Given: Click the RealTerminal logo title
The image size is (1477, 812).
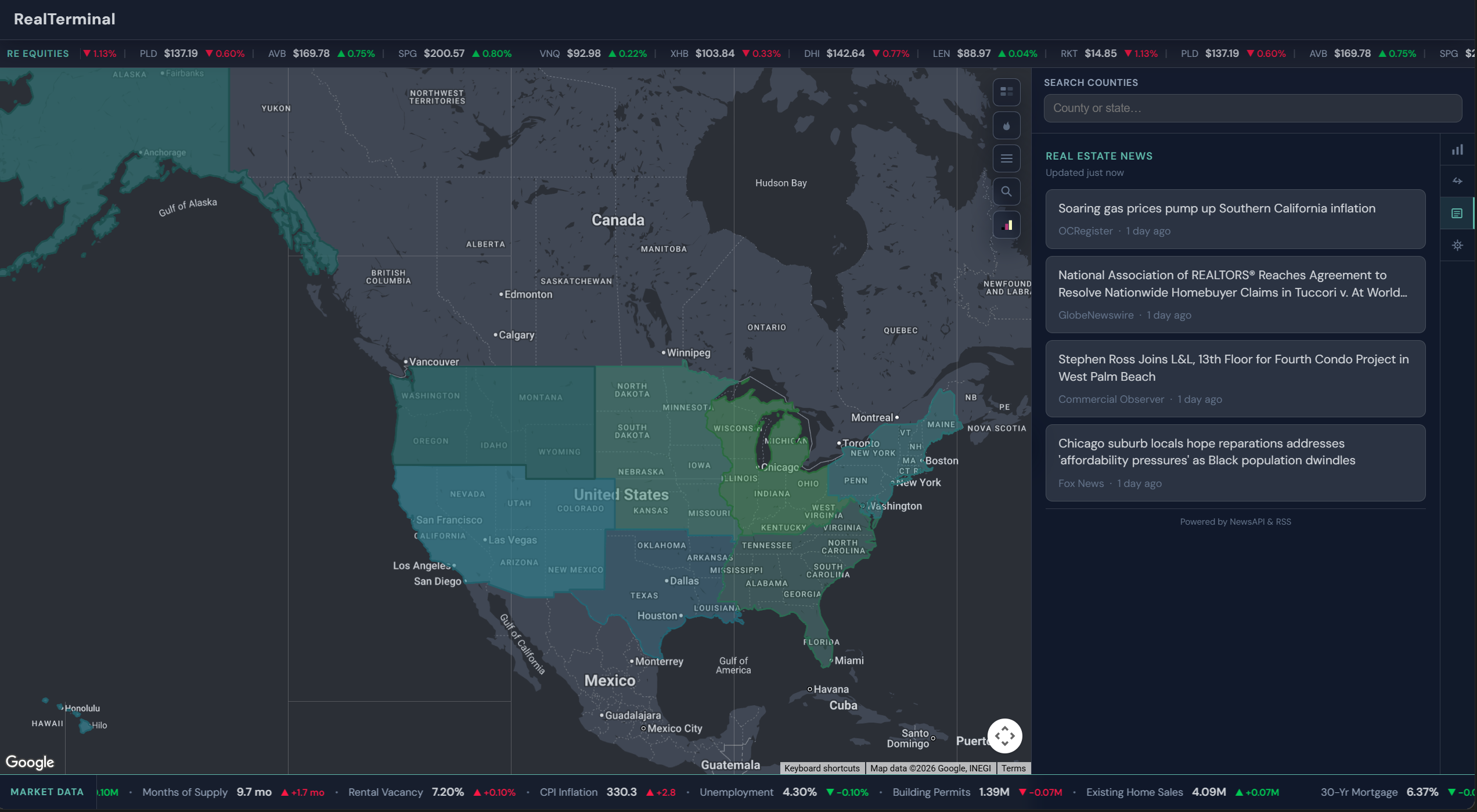Looking at the screenshot, I should coord(64,19).
